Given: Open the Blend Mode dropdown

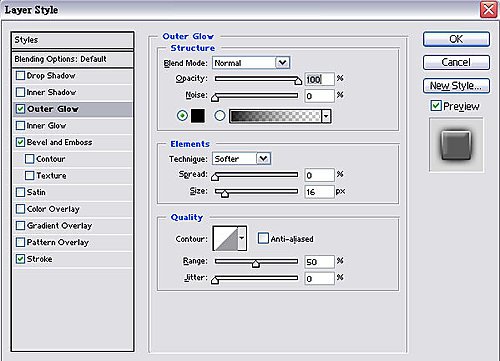Looking at the screenshot, I should (x=251, y=63).
